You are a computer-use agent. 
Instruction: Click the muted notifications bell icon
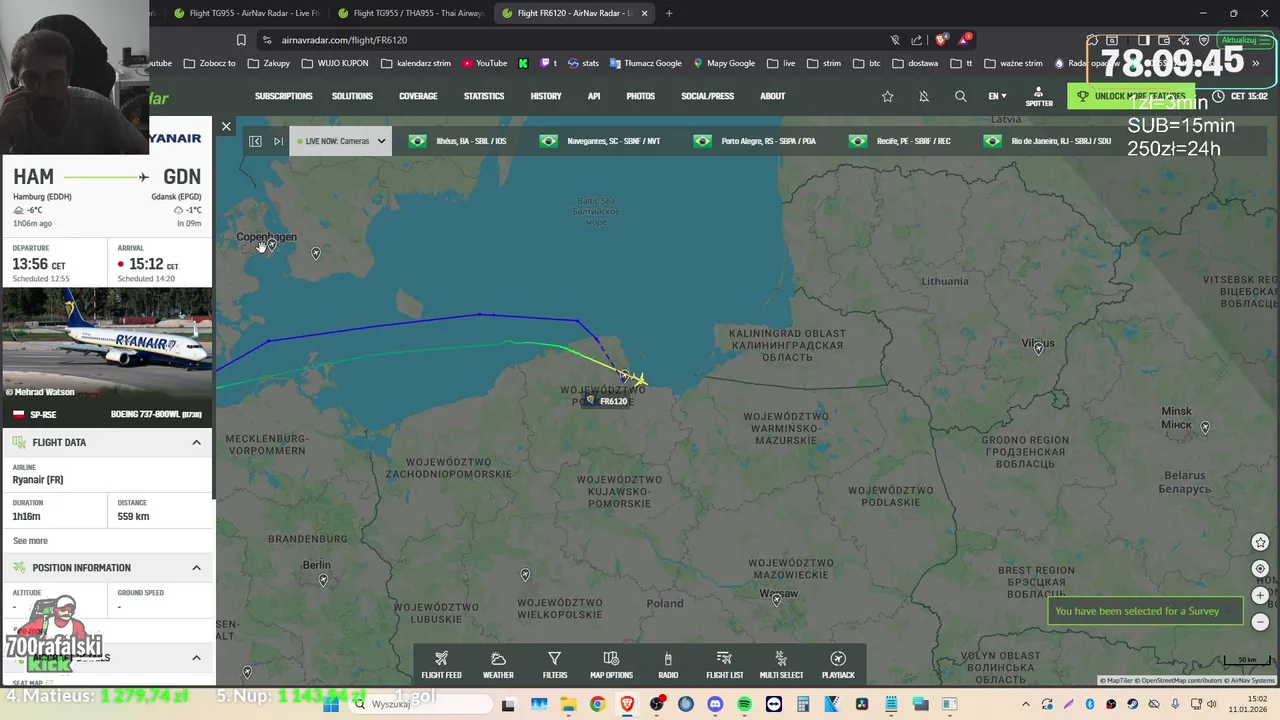[924, 96]
